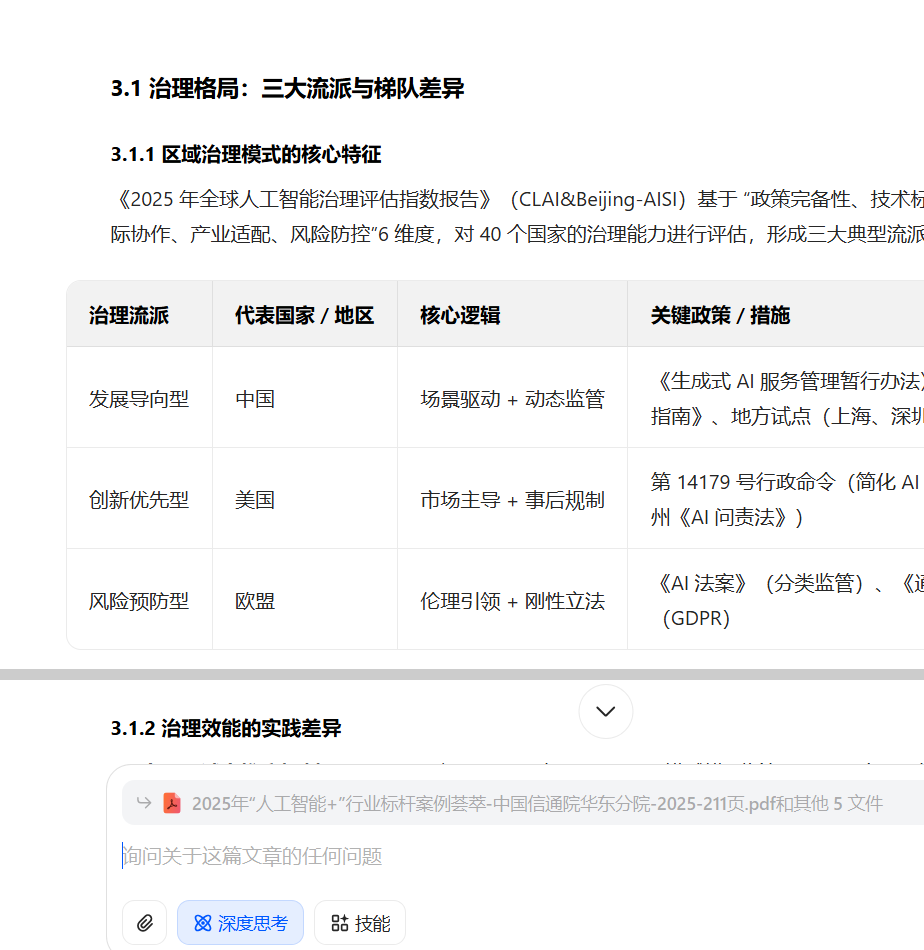Click the 伦理引领 + 刚性立法 cell

point(512,601)
